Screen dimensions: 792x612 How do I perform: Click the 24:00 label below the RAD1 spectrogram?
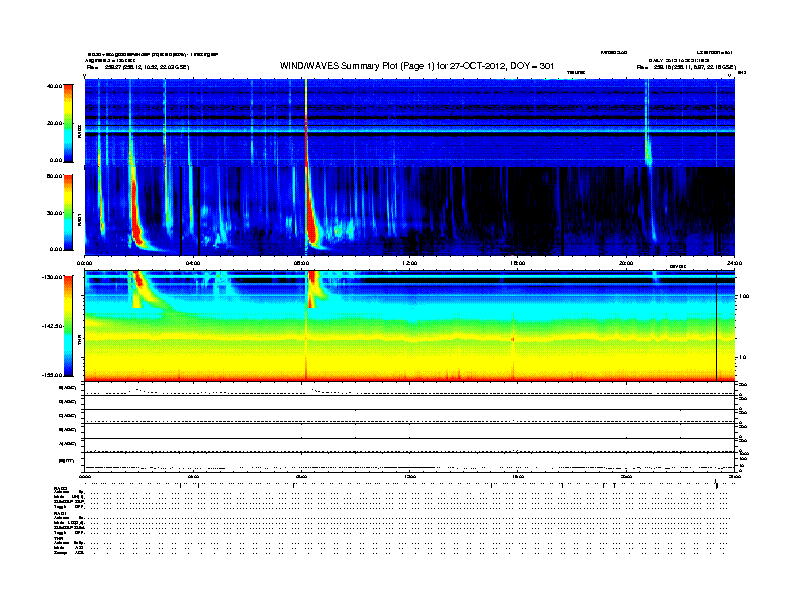pos(734,263)
